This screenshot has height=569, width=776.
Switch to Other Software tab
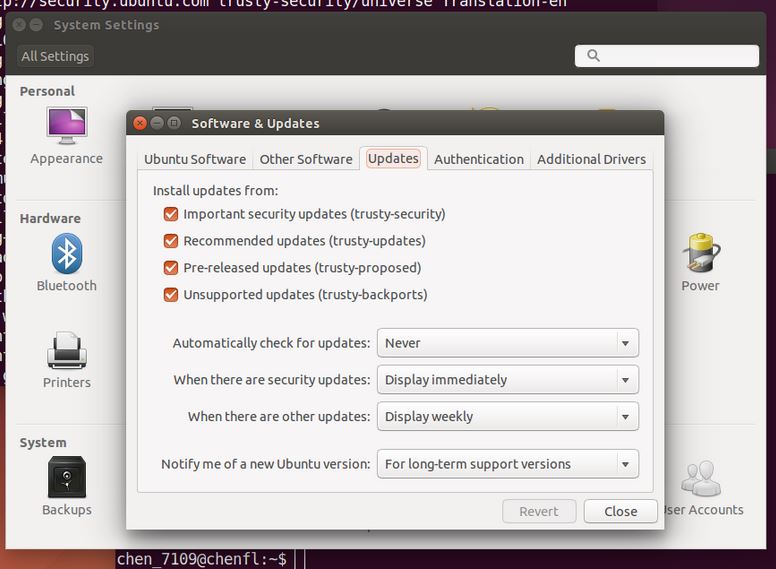tap(306, 159)
